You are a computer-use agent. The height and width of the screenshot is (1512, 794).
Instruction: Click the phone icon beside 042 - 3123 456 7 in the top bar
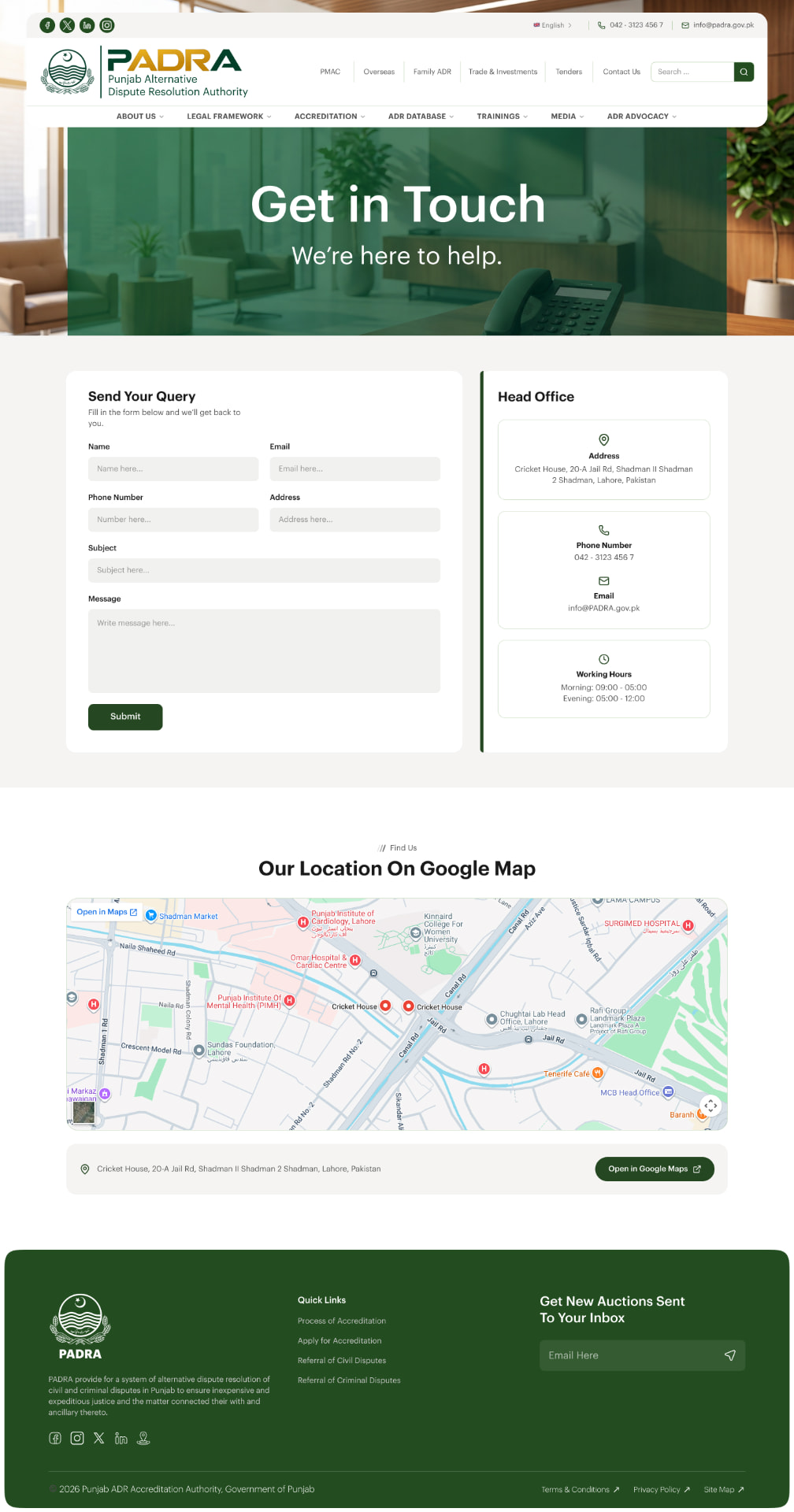(x=602, y=25)
